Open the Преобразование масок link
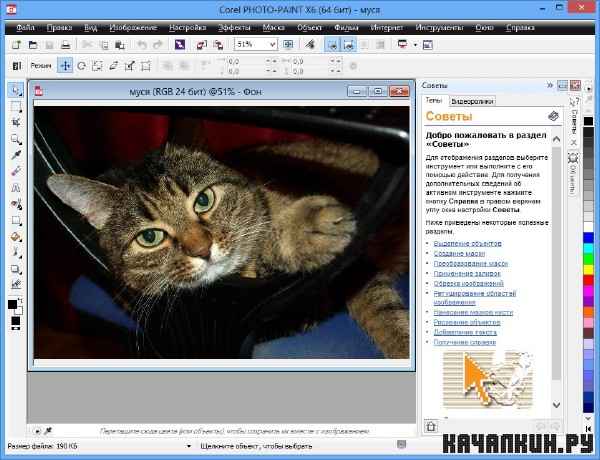 (471, 263)
